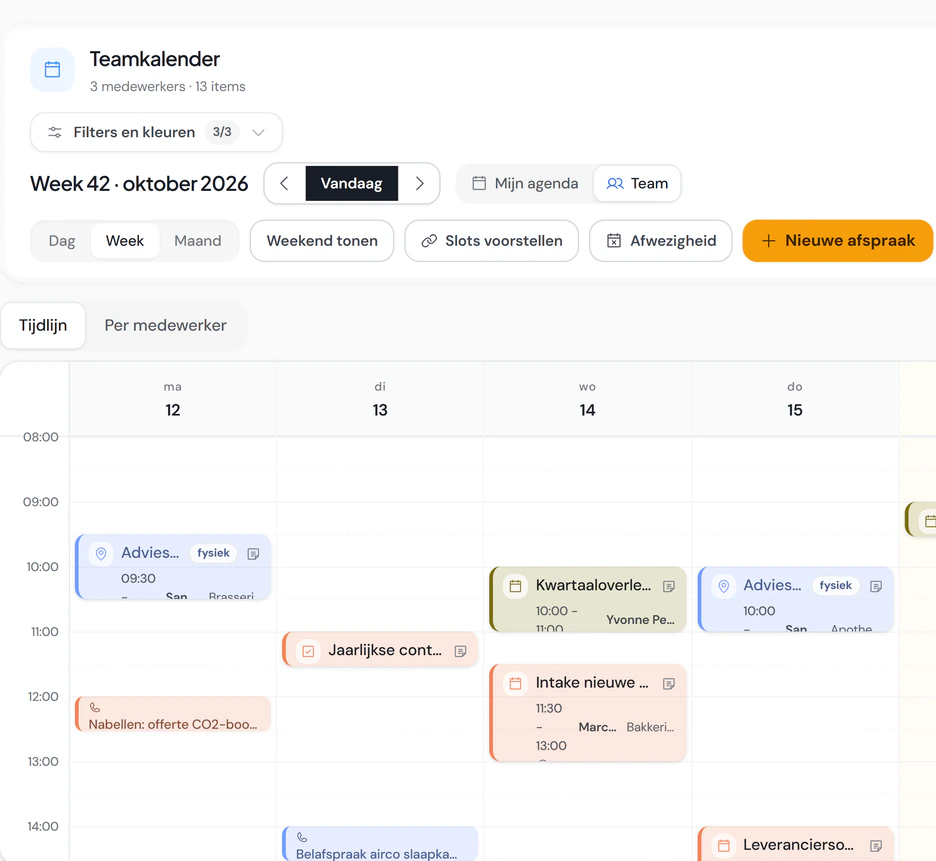Open notes icon on Kwartaaloverle...

[669, 586]
